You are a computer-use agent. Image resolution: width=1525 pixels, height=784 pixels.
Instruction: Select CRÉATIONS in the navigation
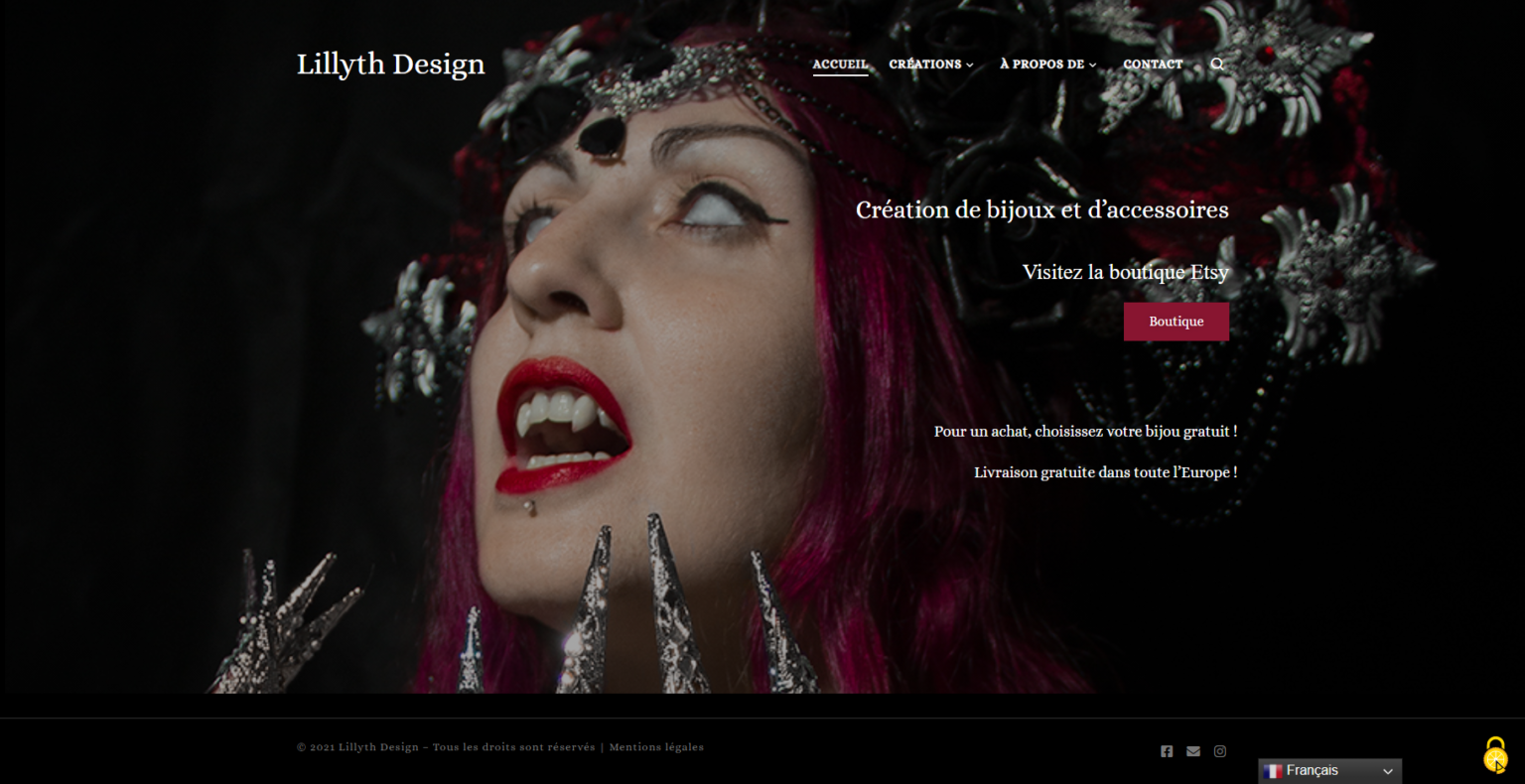coord(925,64)
